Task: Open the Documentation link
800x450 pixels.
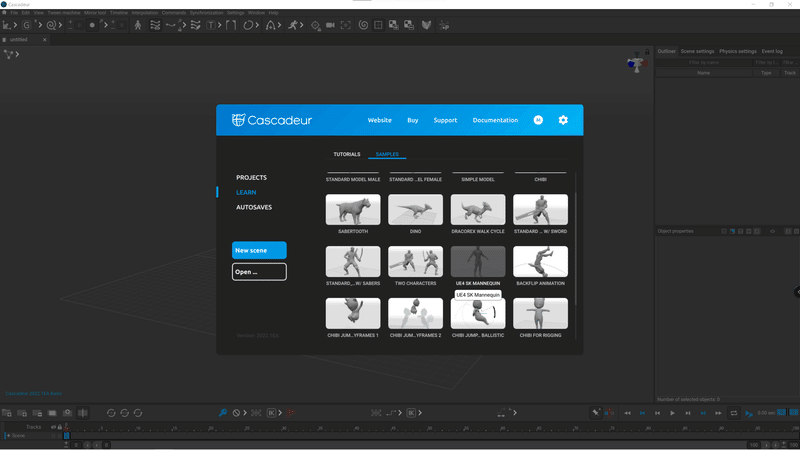Action: [x=495, y=120]
